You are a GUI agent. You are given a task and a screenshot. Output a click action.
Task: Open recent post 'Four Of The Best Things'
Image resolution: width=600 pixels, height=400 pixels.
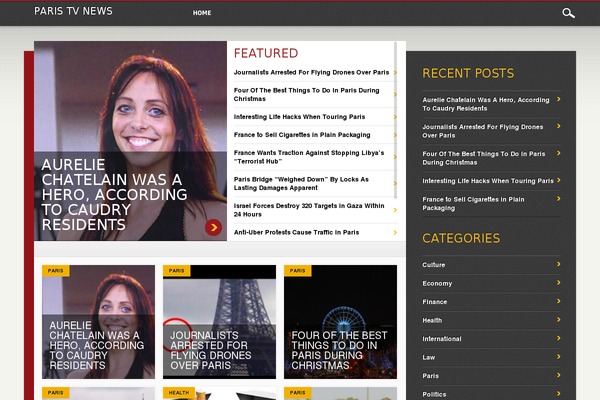pos(484,158)
